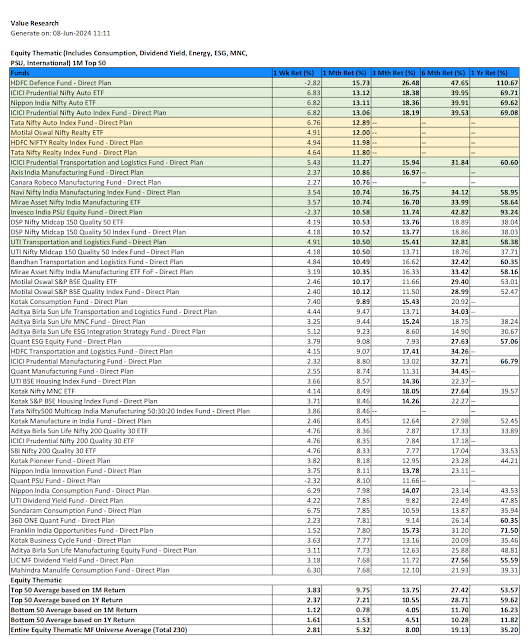The image size is (531, 640).
Task: Click 'Mahindra Manulife Consumption Fund - Direct Plan'
Action: pyautogui.click(x=90, y=571)
